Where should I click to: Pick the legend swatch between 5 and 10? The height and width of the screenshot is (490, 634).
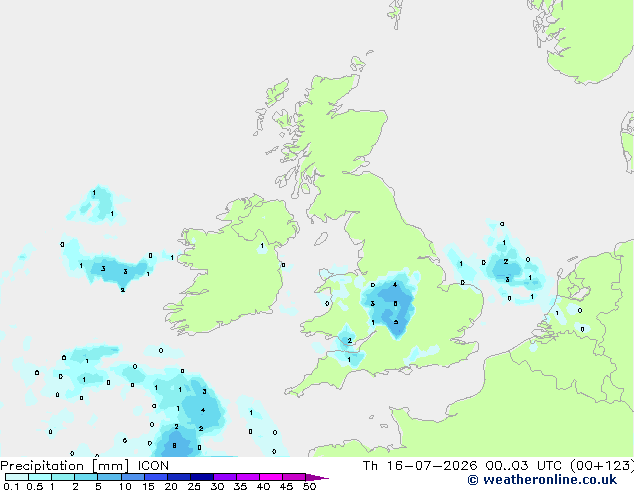109,477
